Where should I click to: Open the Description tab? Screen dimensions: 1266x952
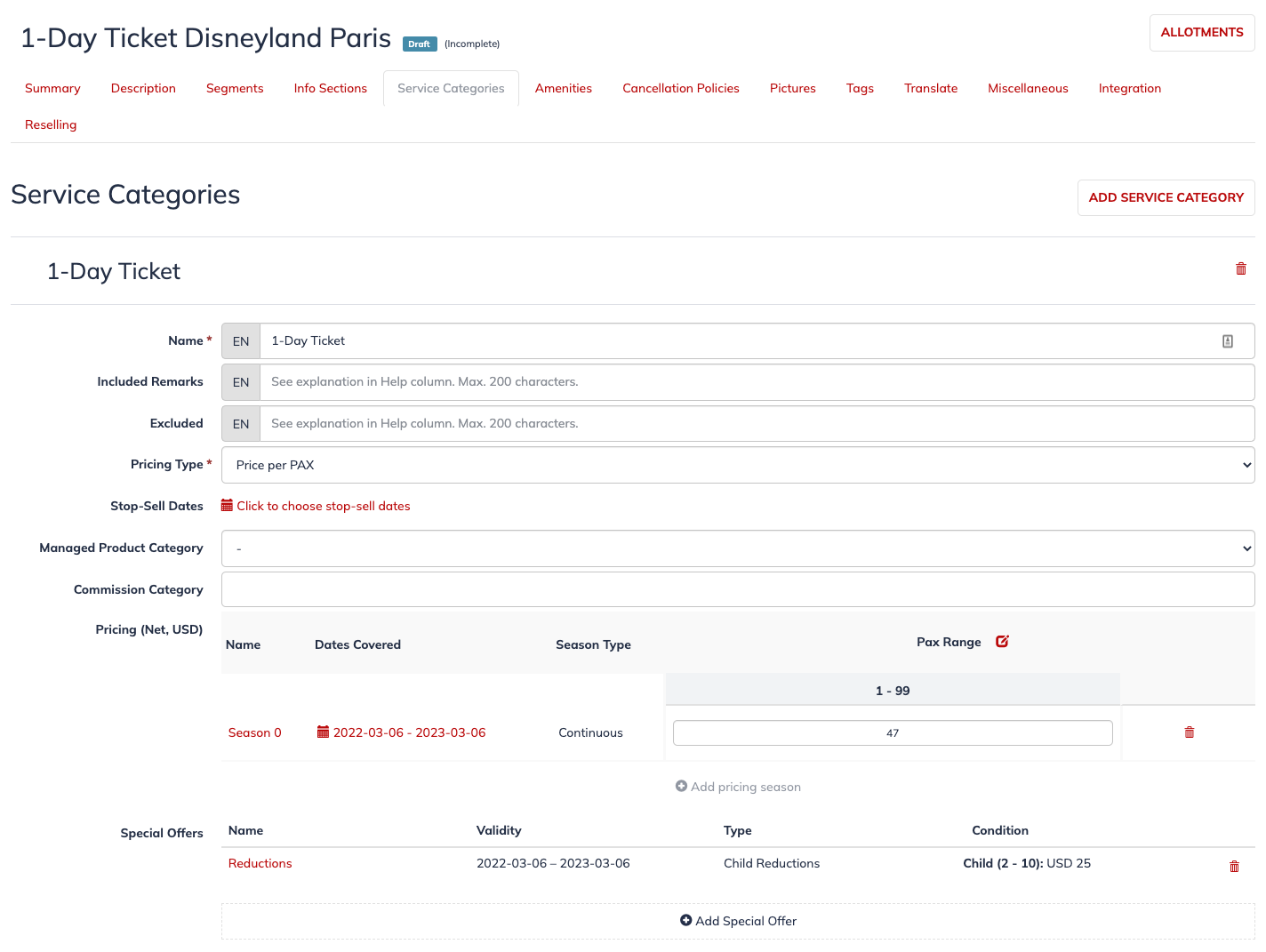[143, 88]
